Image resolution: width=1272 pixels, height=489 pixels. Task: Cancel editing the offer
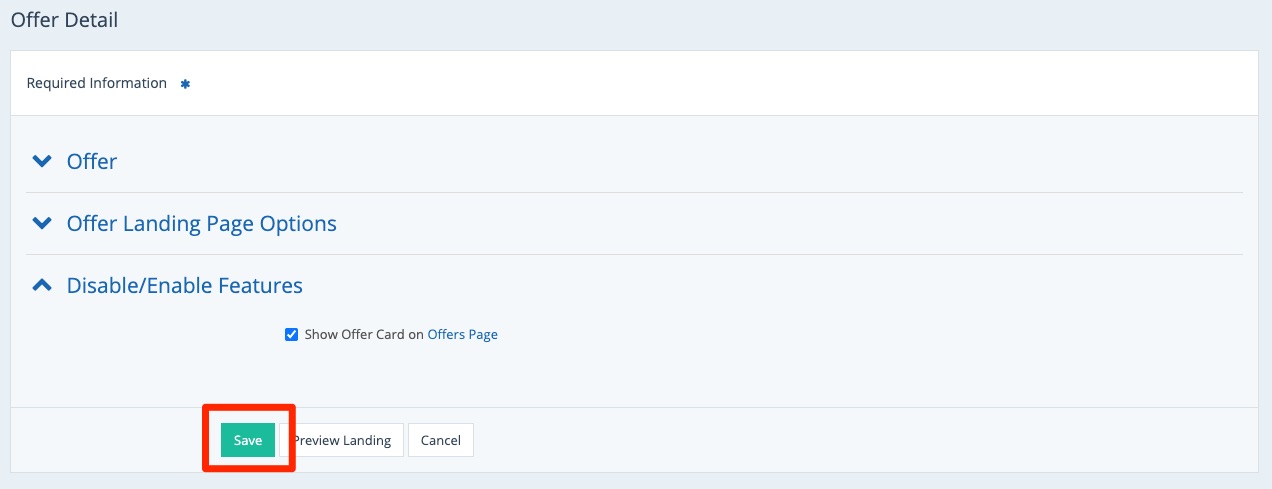pyautogui.click(x=440, y=440)
